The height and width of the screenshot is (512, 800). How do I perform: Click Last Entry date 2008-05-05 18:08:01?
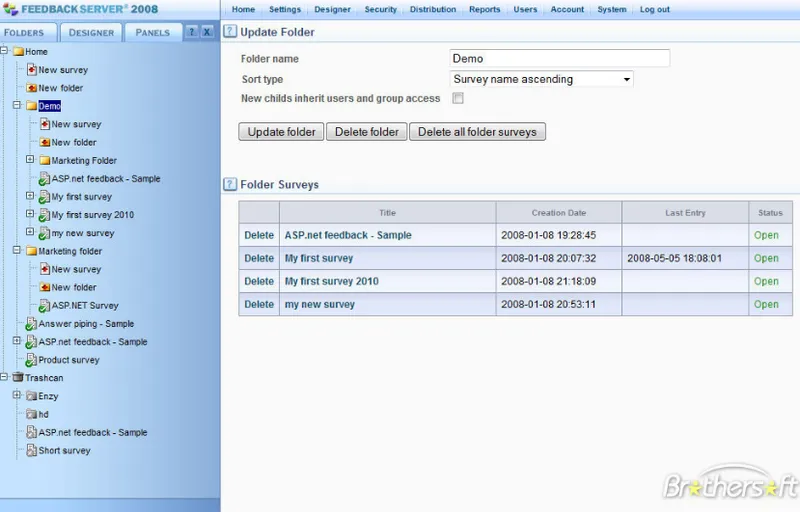tap(674, 258)
